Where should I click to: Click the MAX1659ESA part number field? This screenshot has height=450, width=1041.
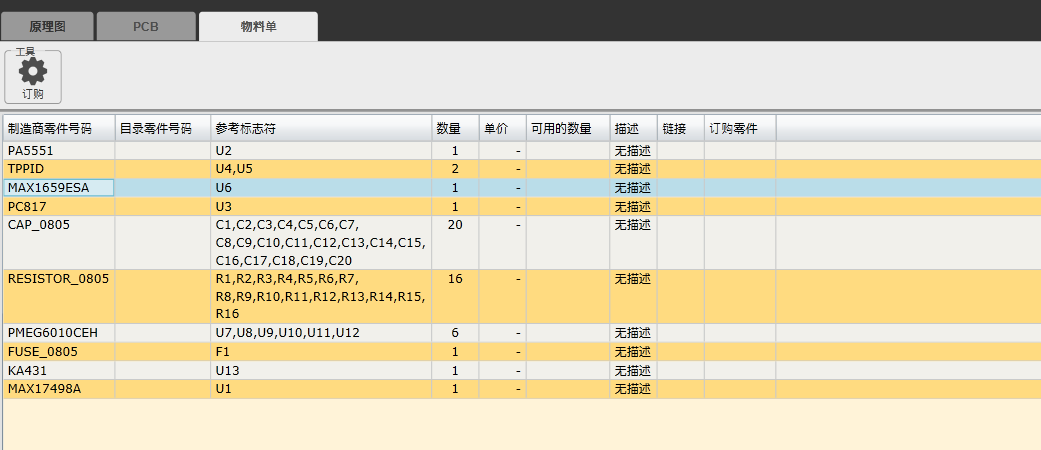[x=59, y=188]
